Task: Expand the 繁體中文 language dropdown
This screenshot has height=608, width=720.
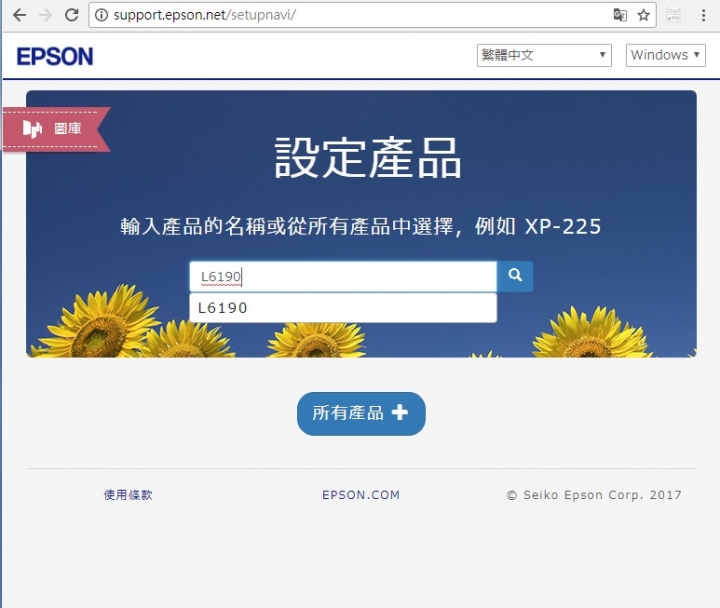Action: click(544, 55)
